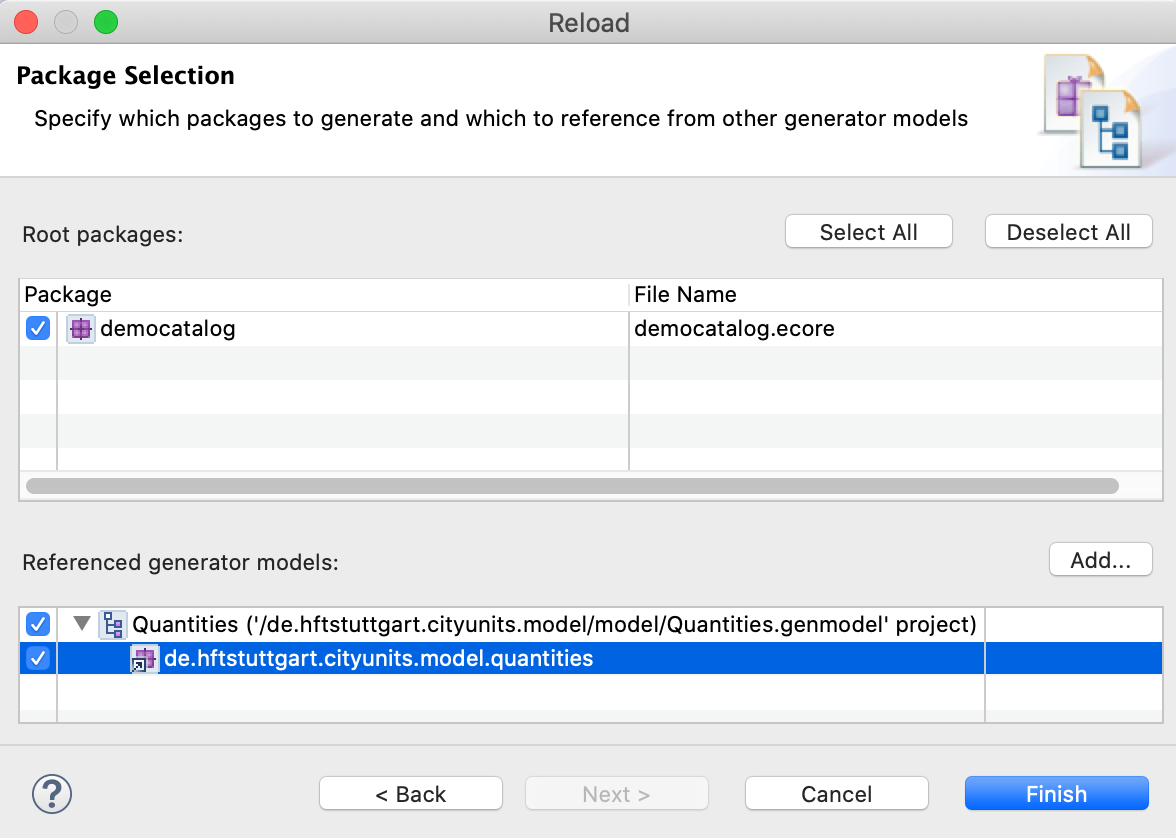This screenshot has width=1176, height=838.
Task: Click the File Name column header
Action: click(896, 295)
